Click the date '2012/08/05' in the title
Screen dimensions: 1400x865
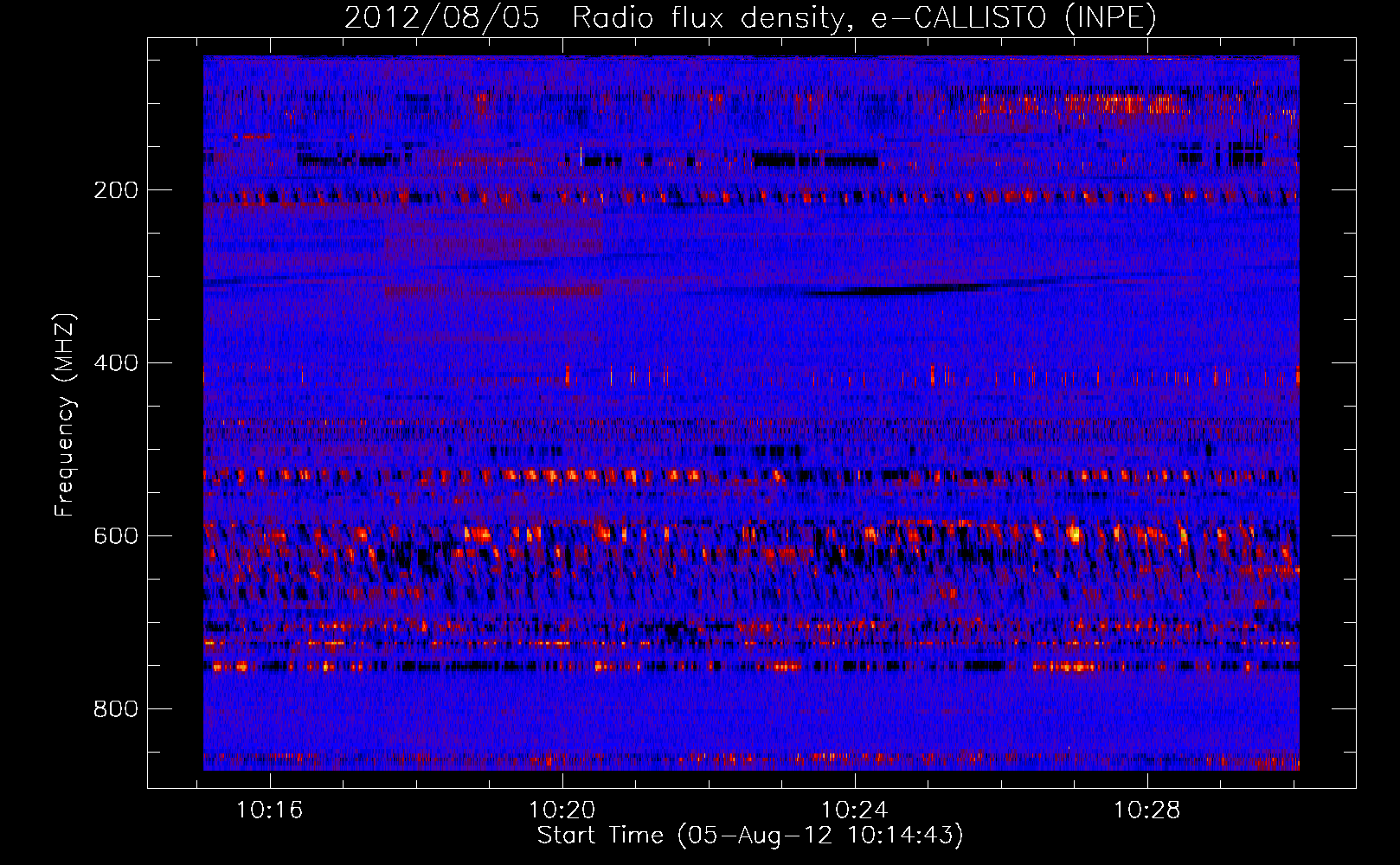click(x=442, y=17)
